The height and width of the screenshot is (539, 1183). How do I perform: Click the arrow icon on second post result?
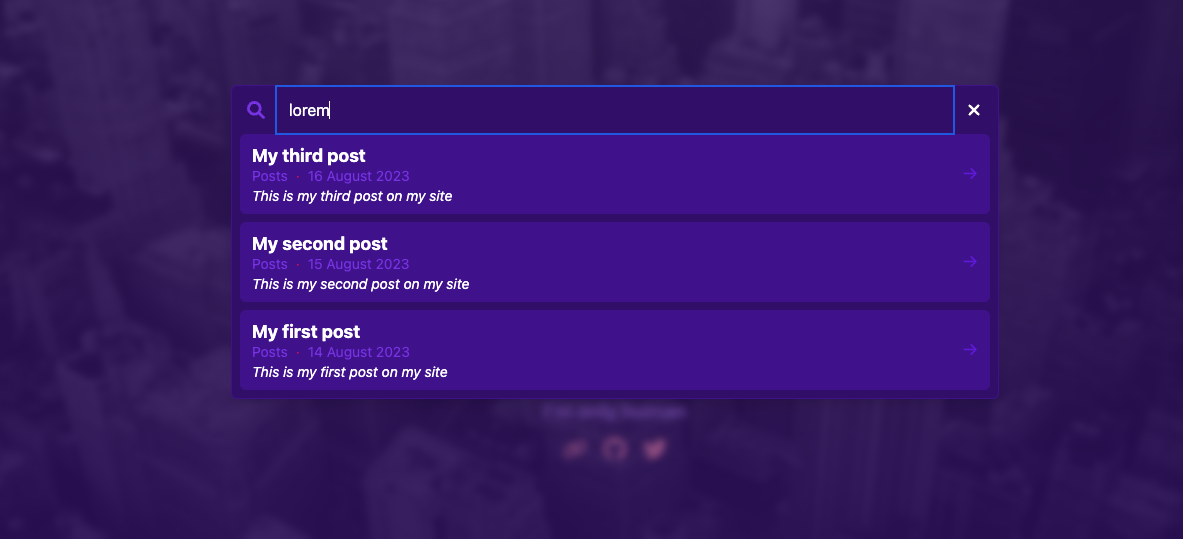[x=969, y=262]
